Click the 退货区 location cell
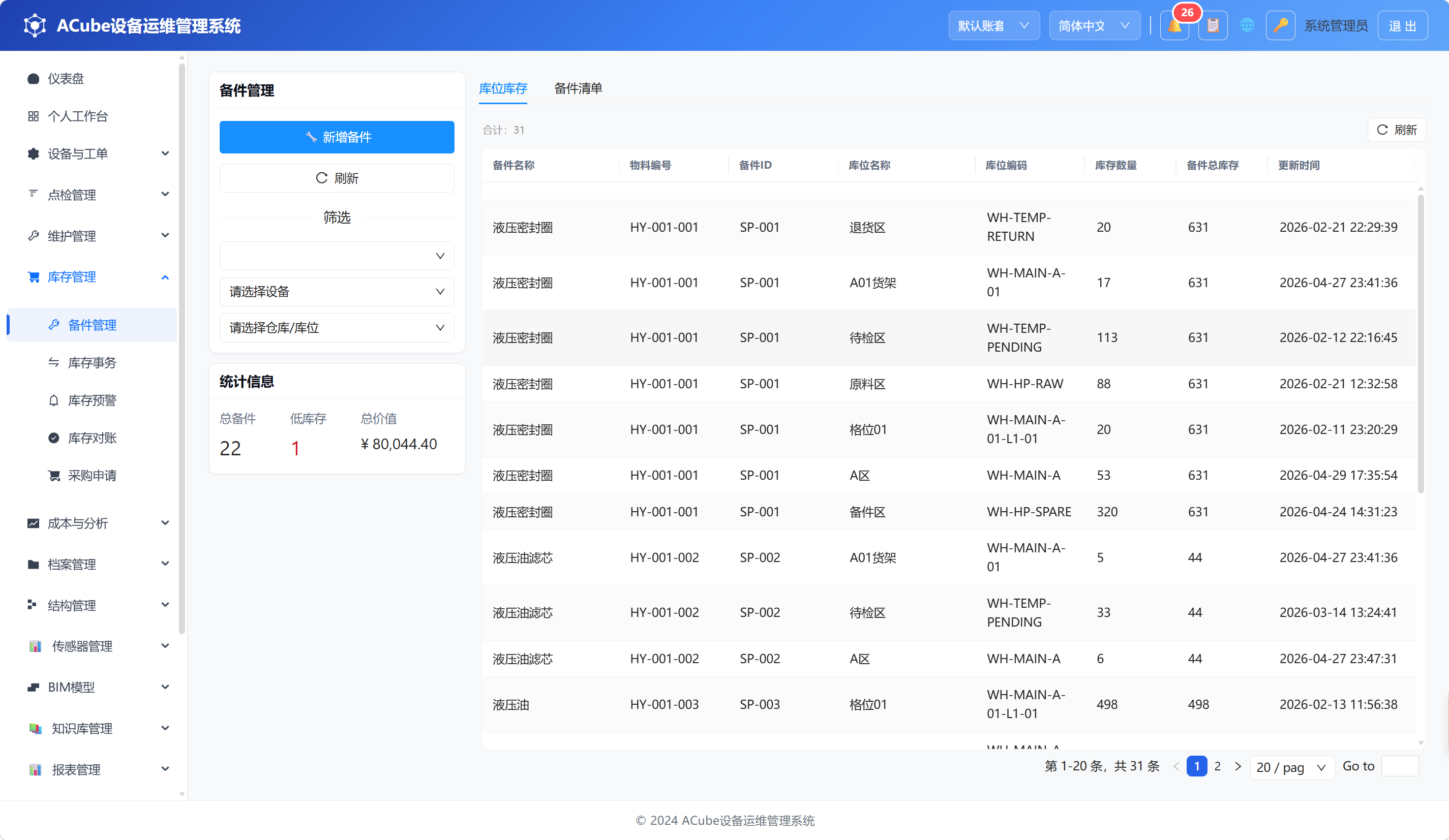1449x840 pixels. pos(867,228)
